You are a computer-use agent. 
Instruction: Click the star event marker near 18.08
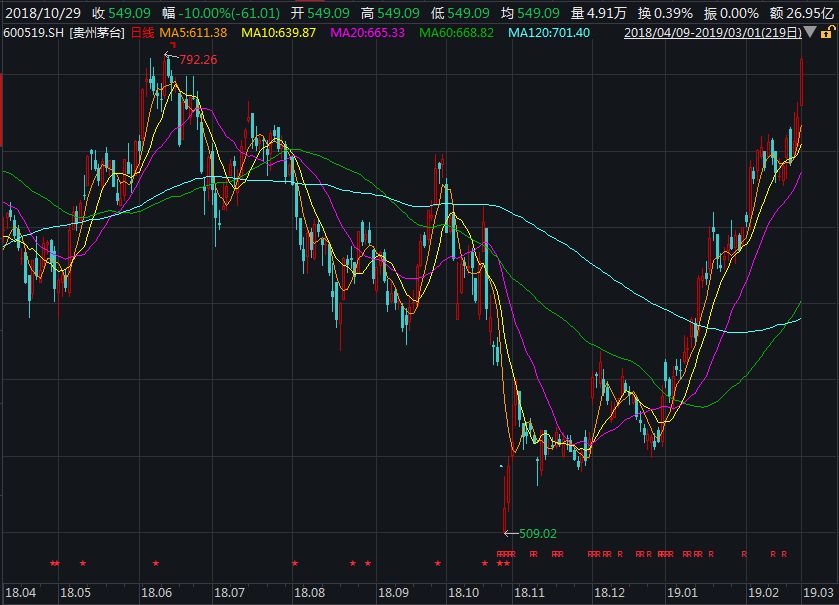point(295,564)
